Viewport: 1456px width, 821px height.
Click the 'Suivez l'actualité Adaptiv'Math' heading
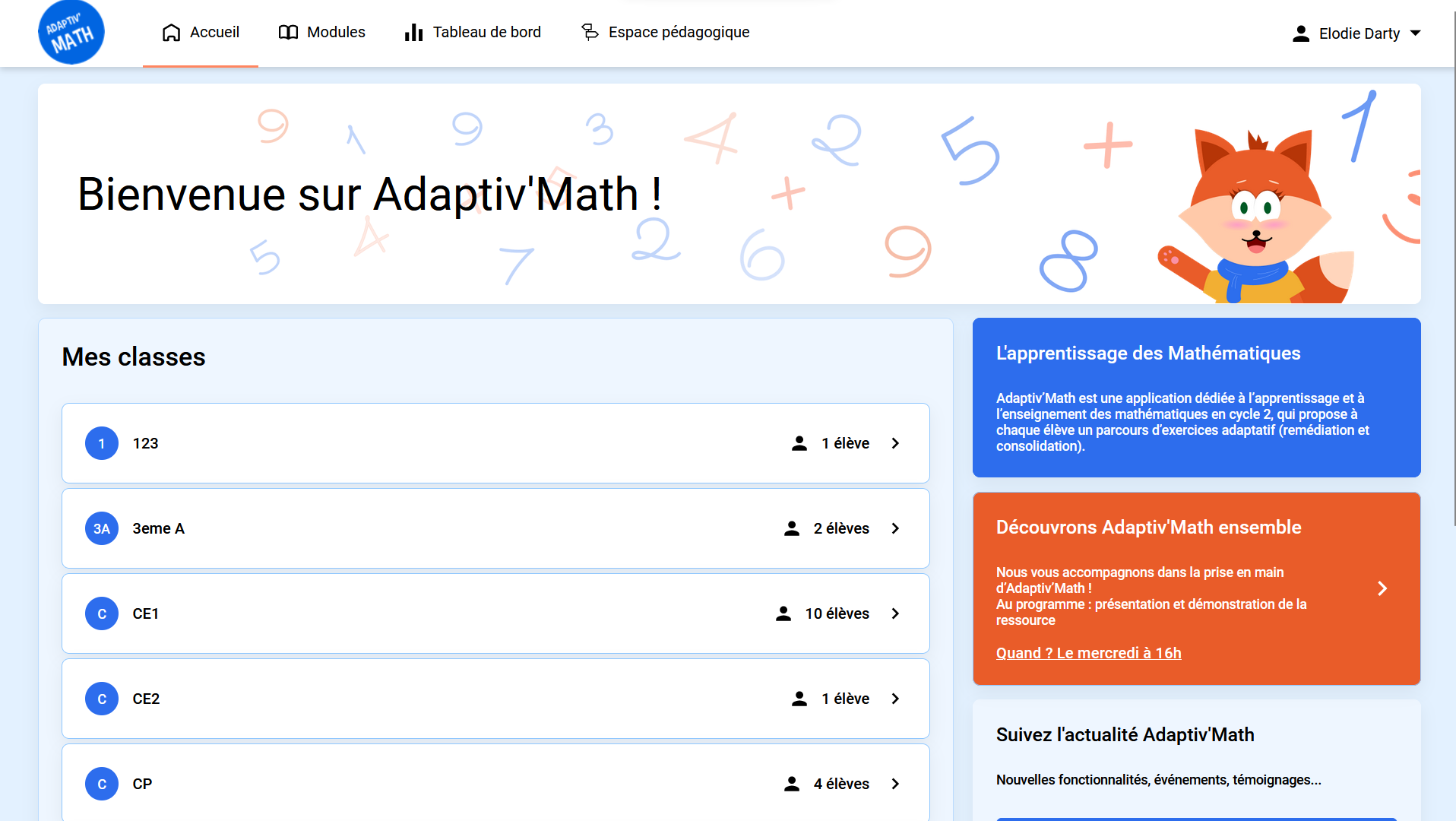1125,734
